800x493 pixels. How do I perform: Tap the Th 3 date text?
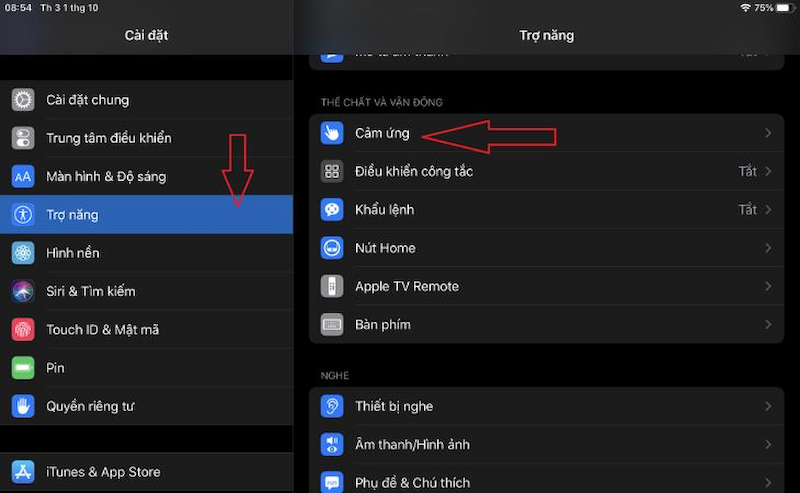pos(69,8)
